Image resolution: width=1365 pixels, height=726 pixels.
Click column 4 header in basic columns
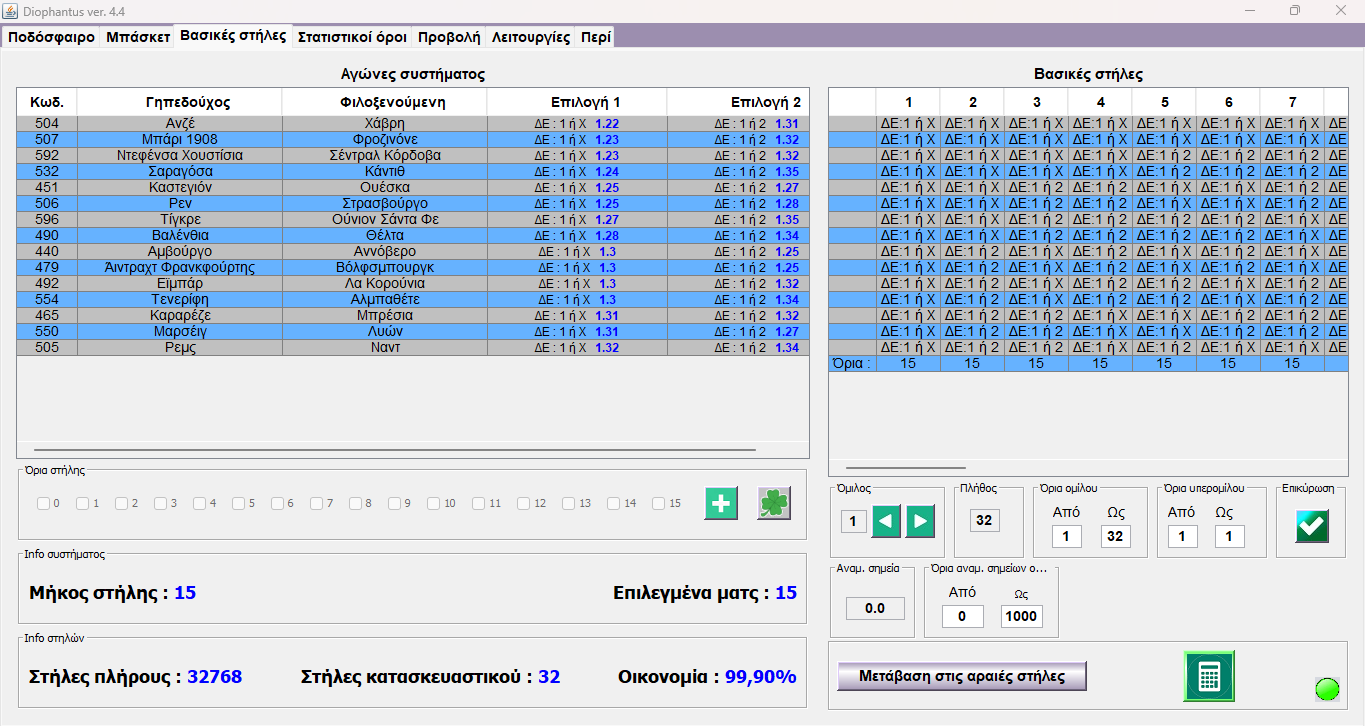[x=1100, y=102]
